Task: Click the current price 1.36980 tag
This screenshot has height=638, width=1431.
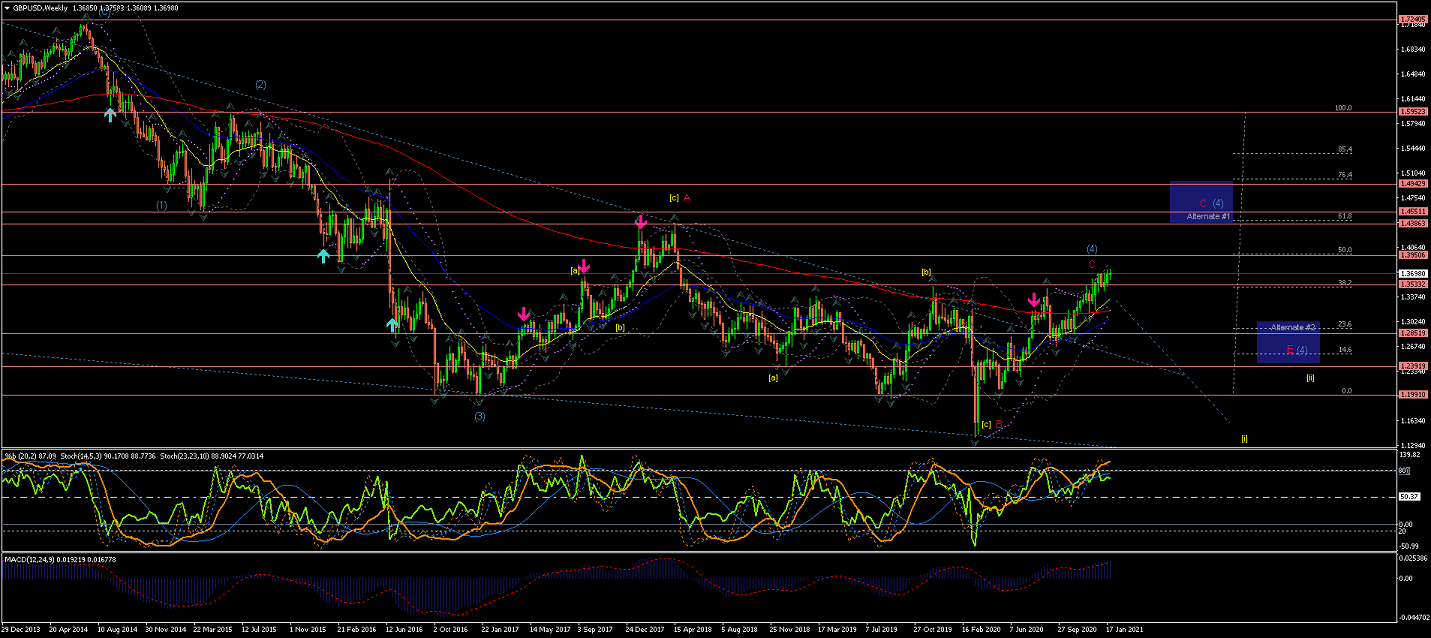Action: coord(1413,273)
